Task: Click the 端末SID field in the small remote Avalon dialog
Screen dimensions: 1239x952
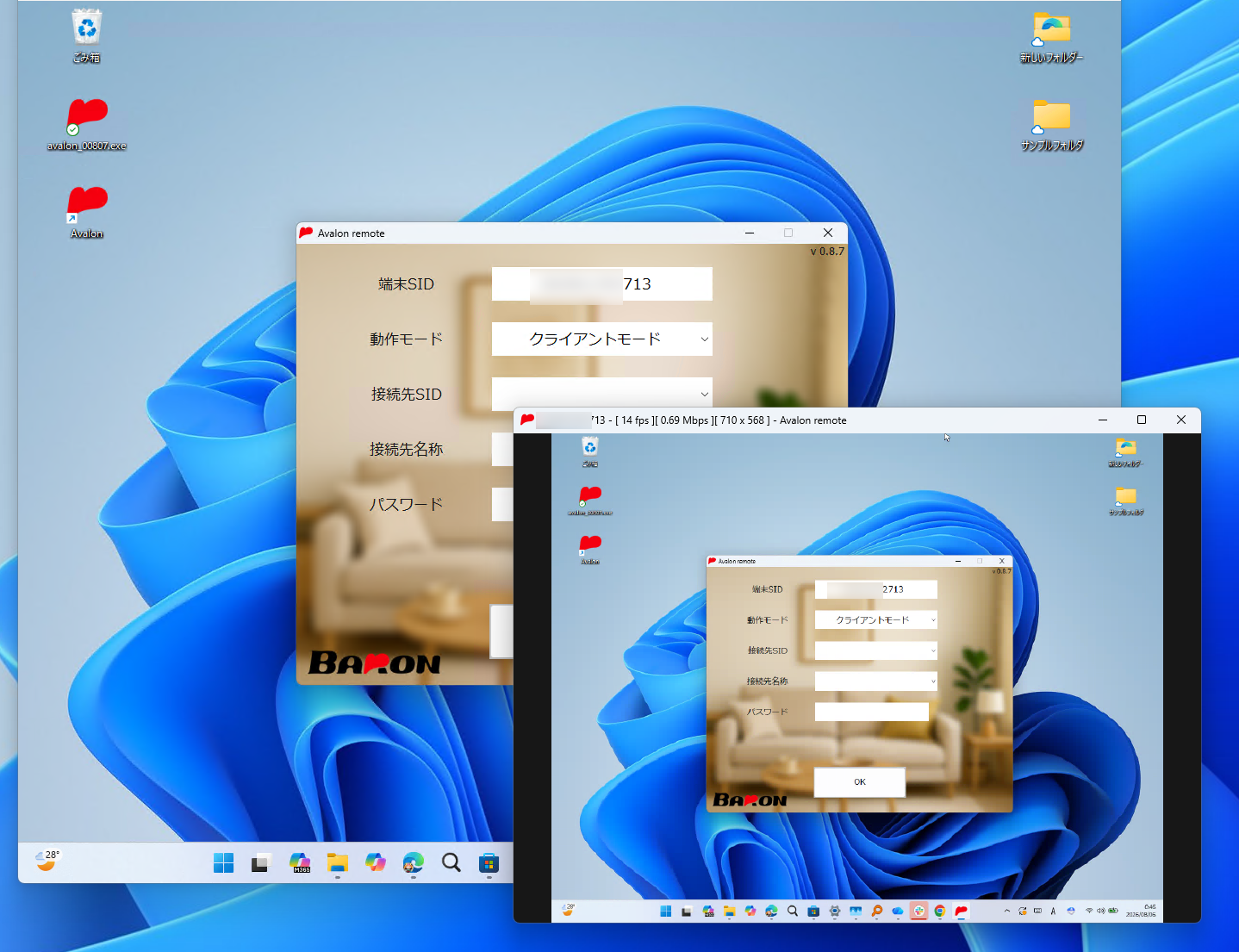Action: pyautogui.click(x=875, y=589)
